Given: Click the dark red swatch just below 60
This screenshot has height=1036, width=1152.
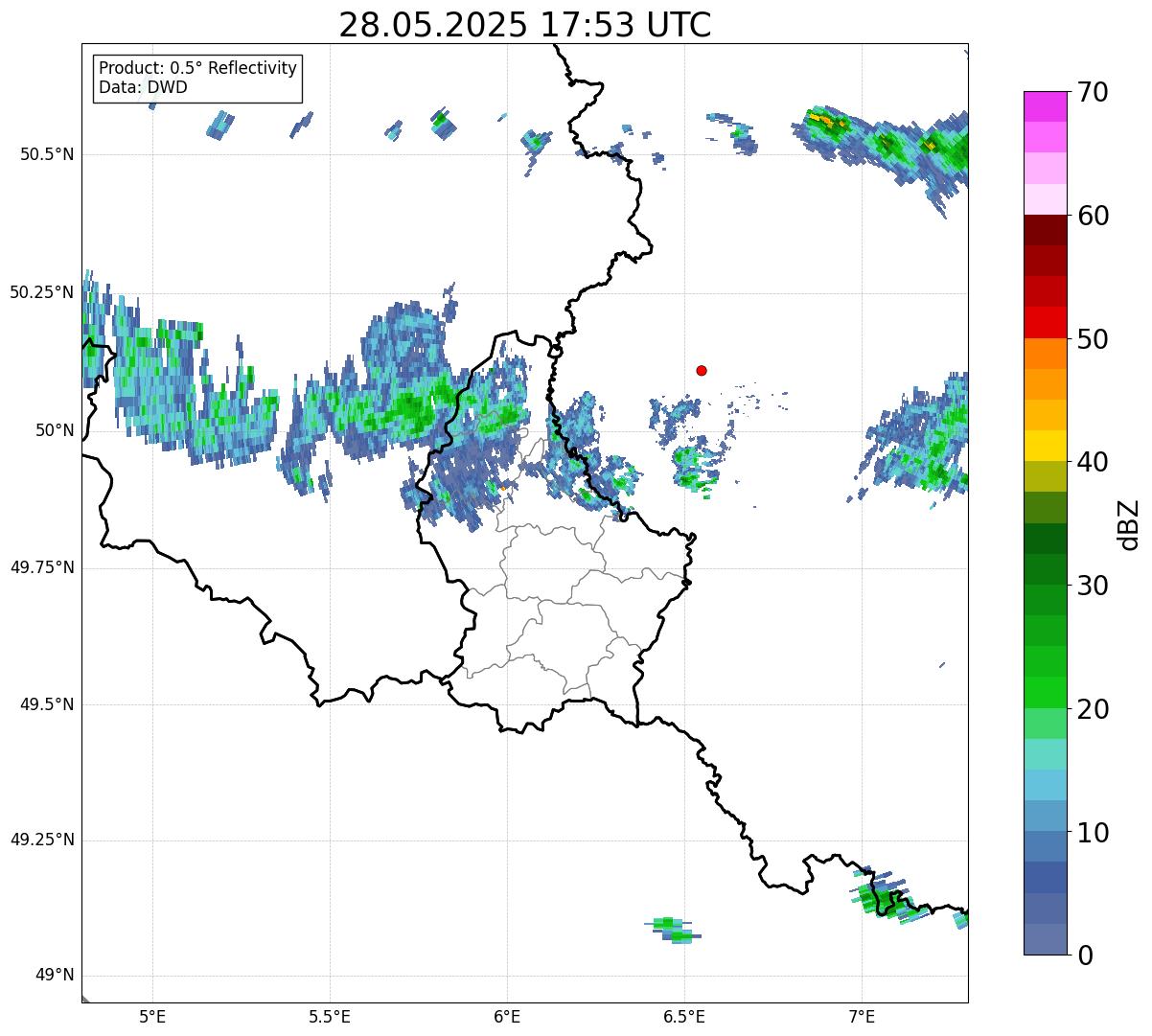Looking at the screenshot, I should (x=1045, y=230).
